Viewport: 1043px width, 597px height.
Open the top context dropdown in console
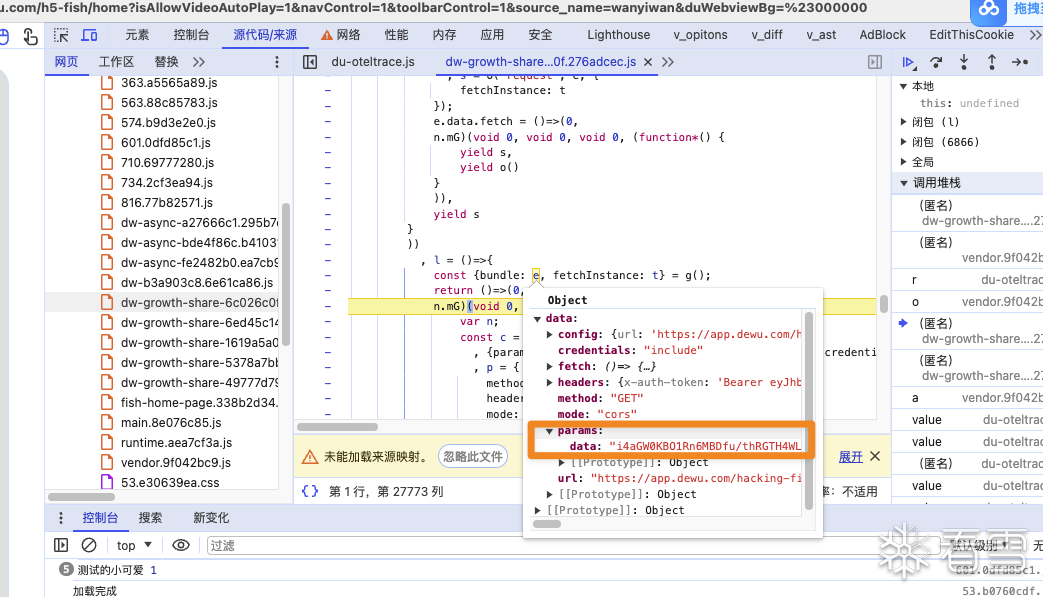(x=134, y=545)
